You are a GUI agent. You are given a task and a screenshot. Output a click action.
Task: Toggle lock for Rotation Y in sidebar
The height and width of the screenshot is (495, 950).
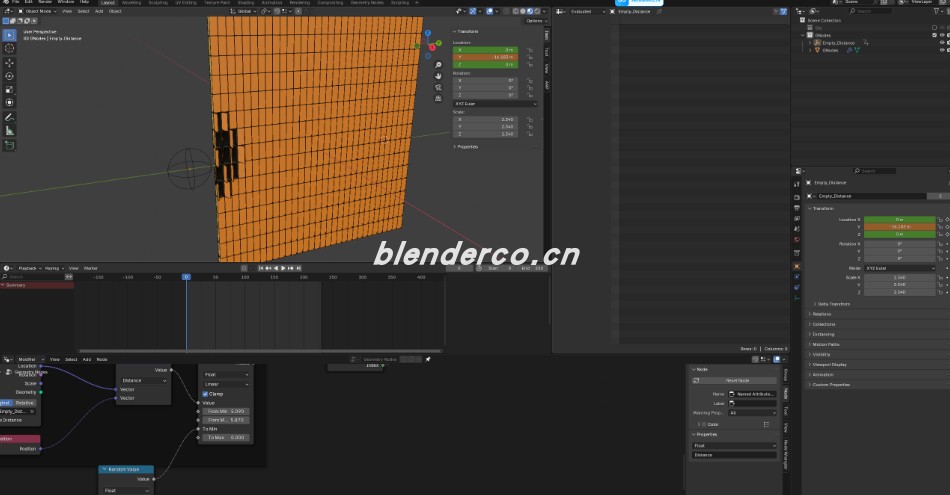(x=530, y=88)
